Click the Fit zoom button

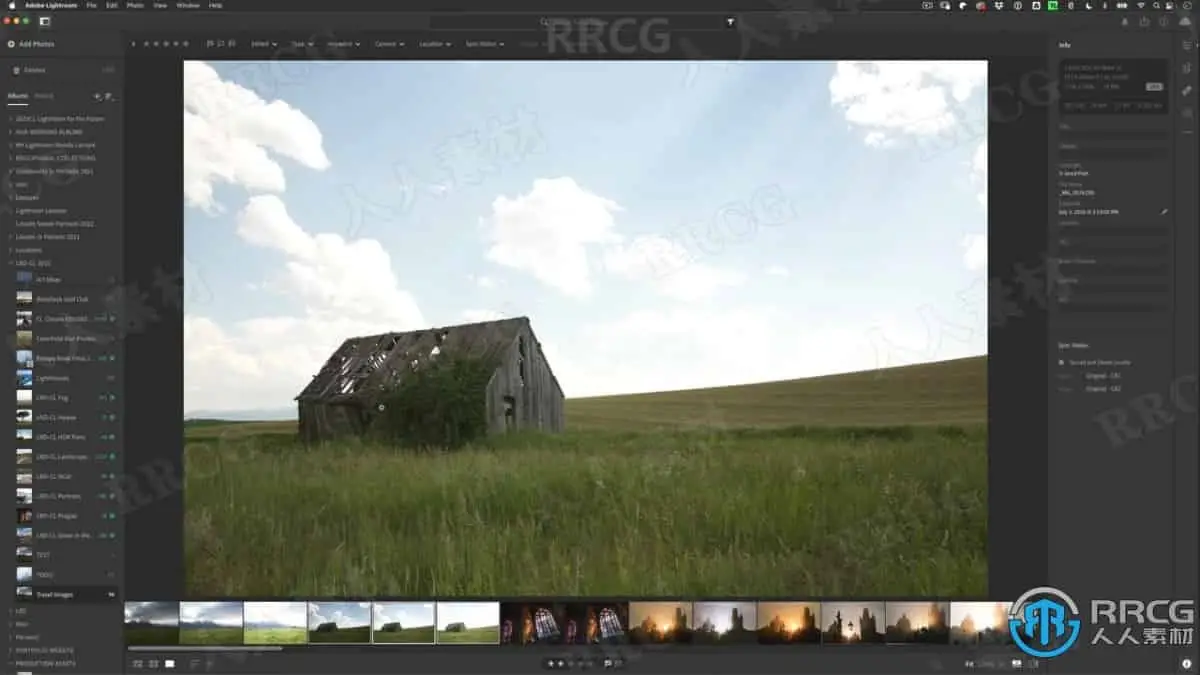(969, 663)
